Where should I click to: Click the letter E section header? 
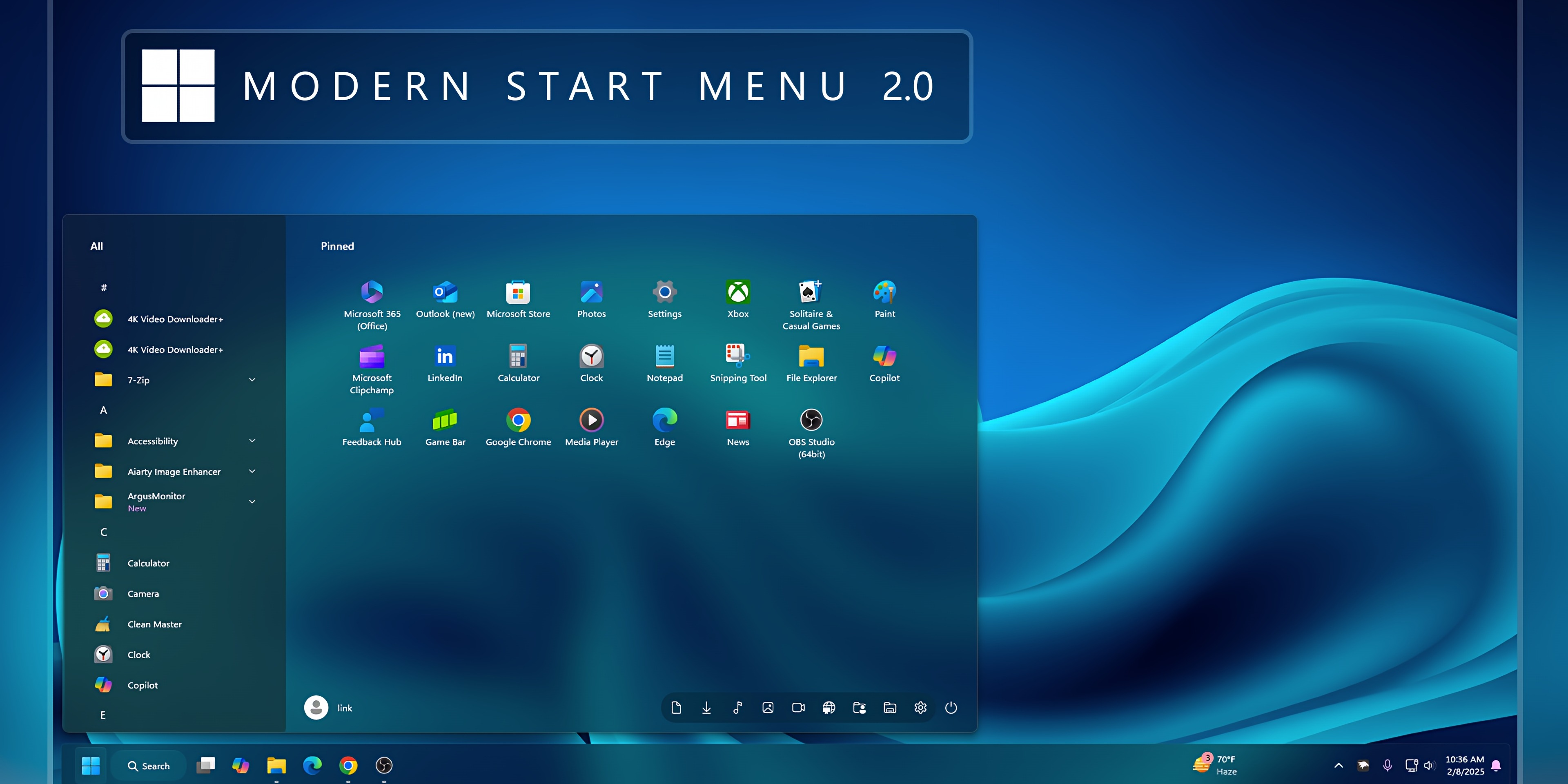103,715
